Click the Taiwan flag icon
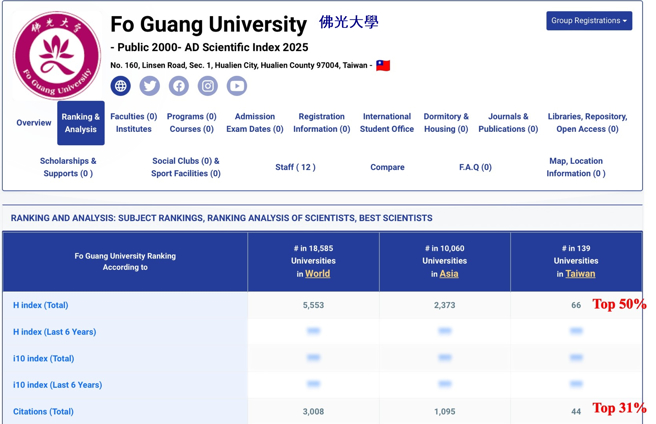 click(383, 65)
